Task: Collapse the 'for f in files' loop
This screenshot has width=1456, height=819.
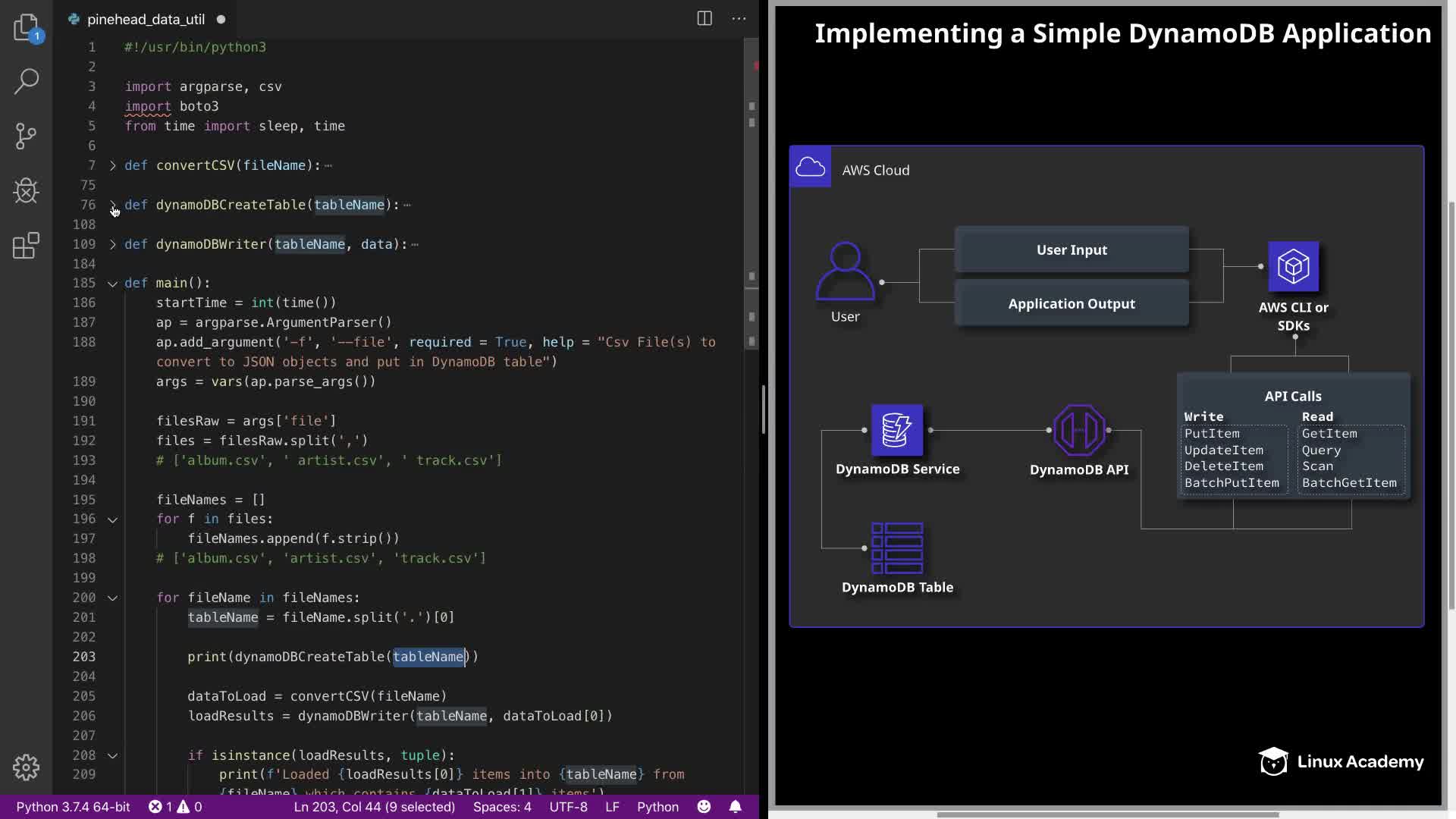Action: point(112,519)
